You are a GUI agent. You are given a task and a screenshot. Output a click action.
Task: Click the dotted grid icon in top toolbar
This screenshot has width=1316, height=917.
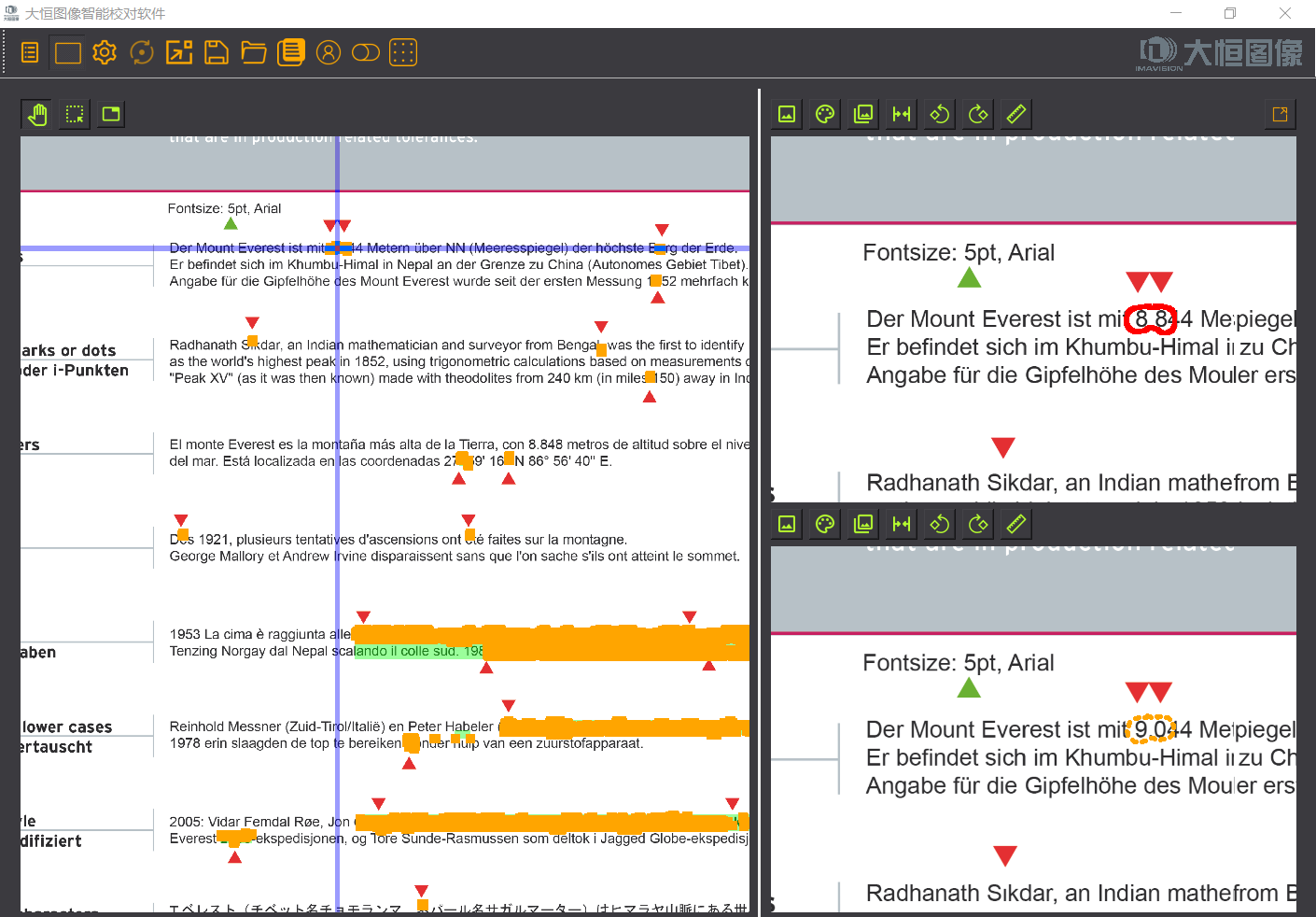(x=403, y=53)
